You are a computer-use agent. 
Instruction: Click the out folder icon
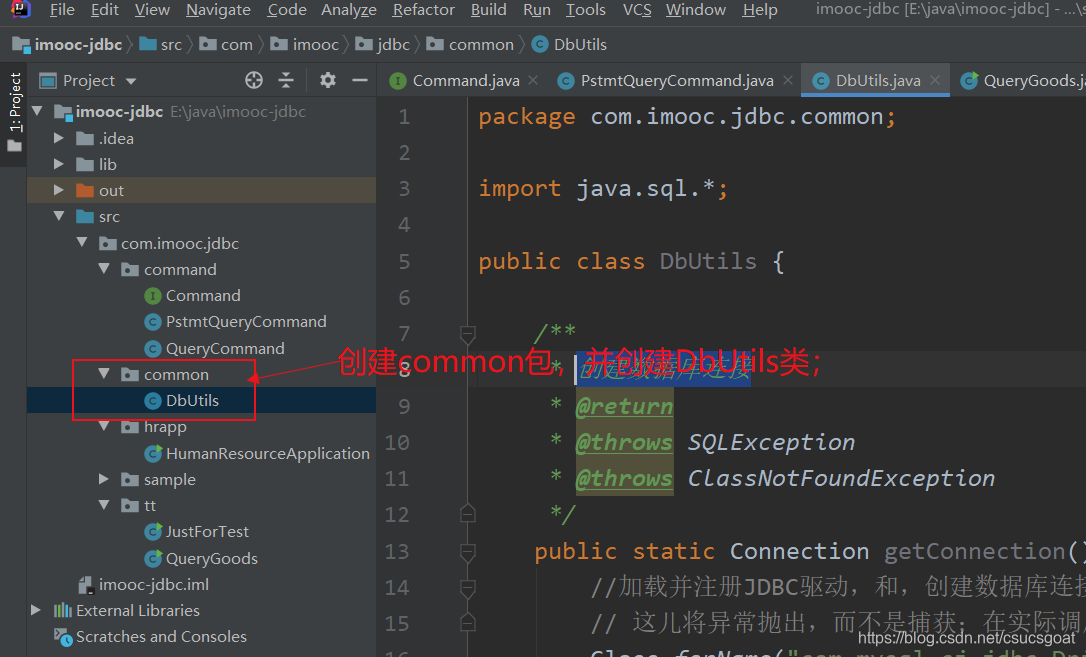coord(85,190)
